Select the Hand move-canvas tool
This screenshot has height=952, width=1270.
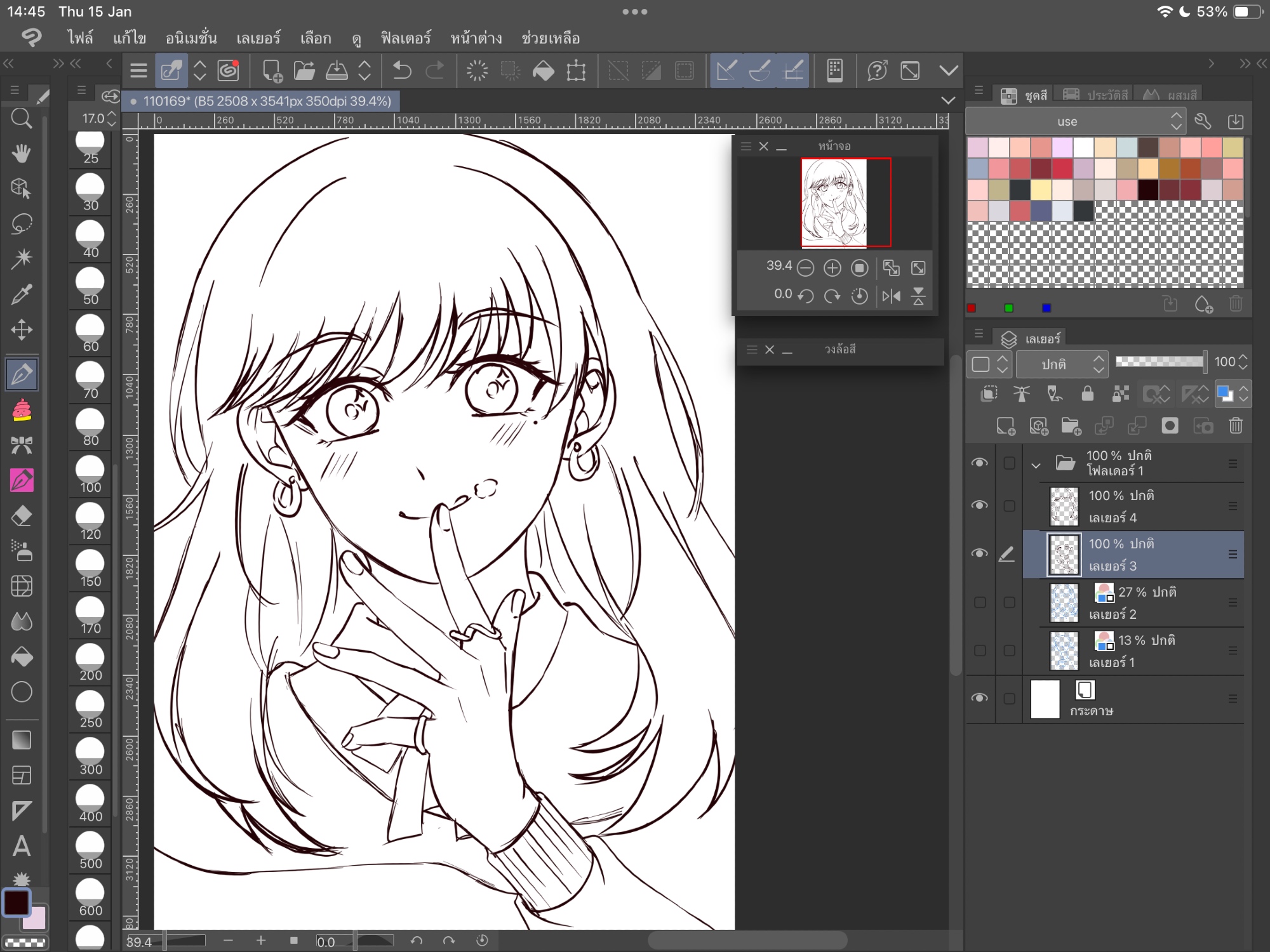point(22,153)
